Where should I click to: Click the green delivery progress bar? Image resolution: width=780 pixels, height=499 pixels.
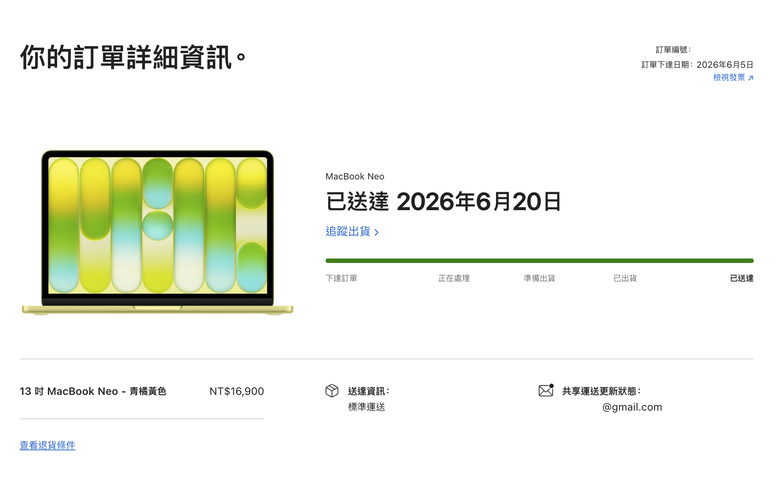point(539,260)
